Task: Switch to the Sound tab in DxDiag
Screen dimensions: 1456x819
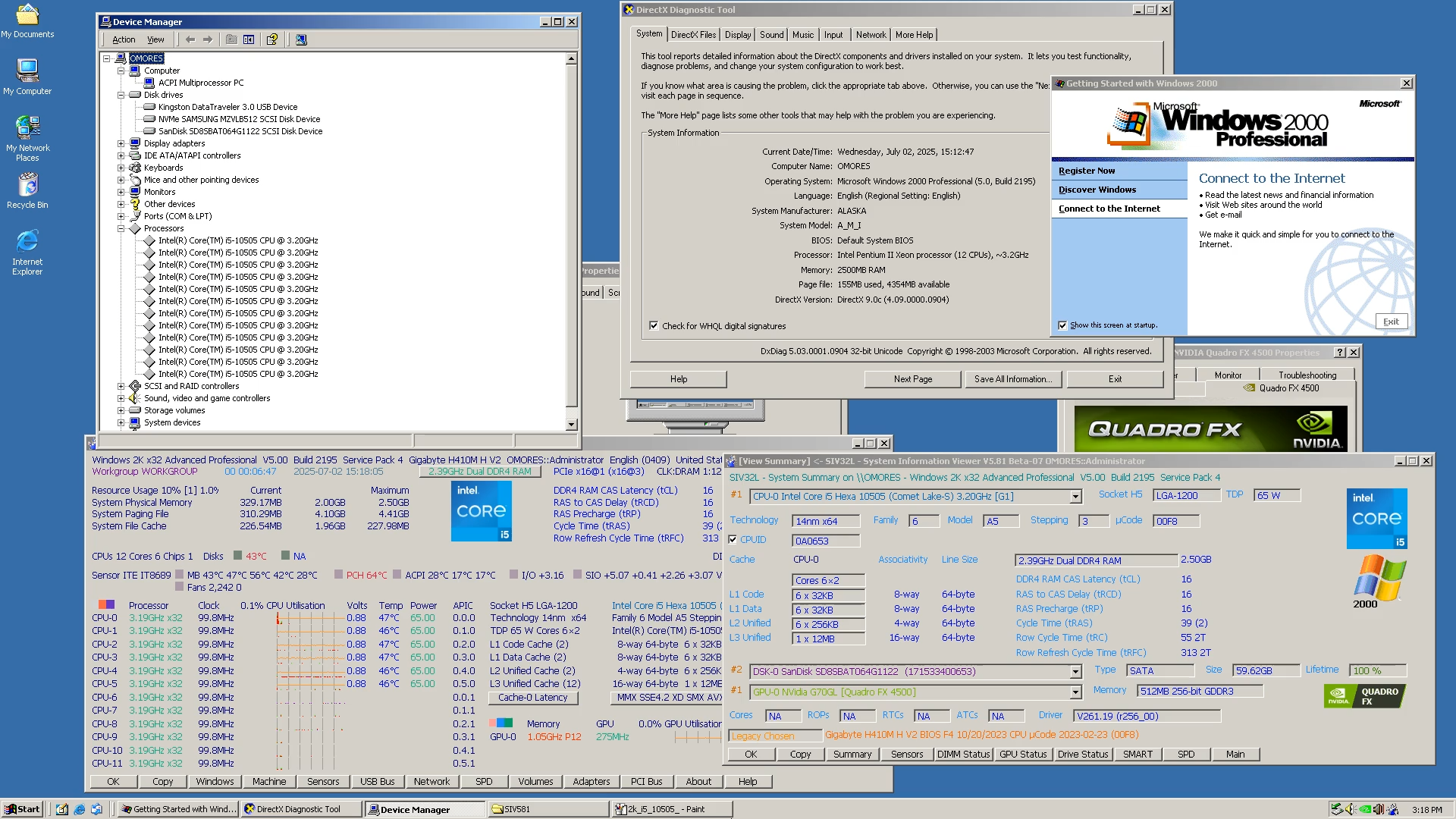Action: coord(772,35)
